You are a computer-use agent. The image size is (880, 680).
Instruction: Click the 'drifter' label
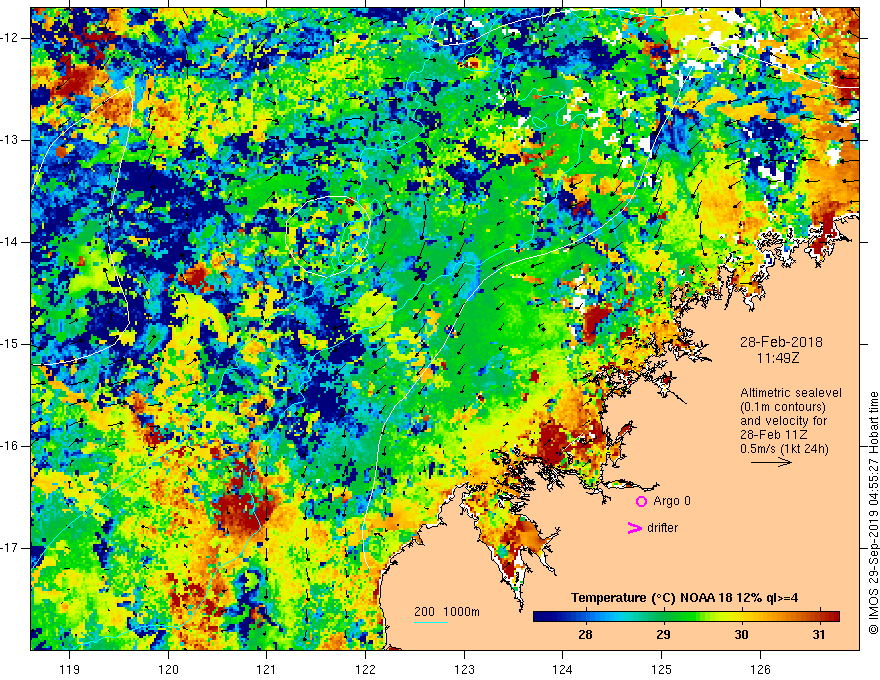coord(662,528)
